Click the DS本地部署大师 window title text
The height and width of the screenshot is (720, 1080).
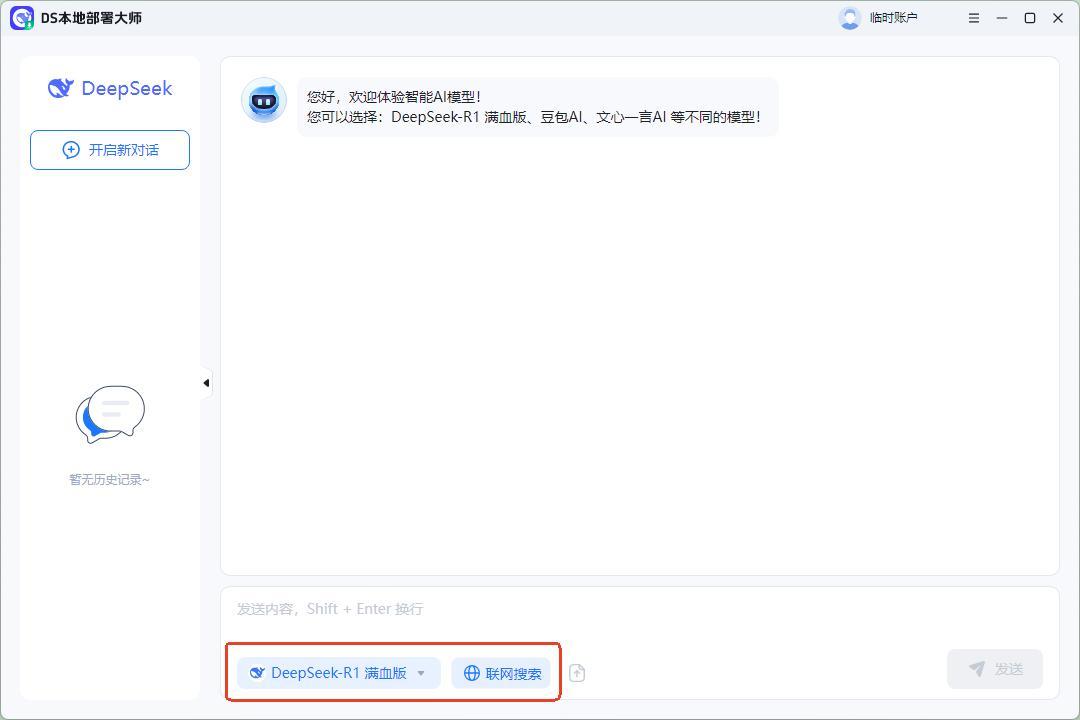point(91,18)
